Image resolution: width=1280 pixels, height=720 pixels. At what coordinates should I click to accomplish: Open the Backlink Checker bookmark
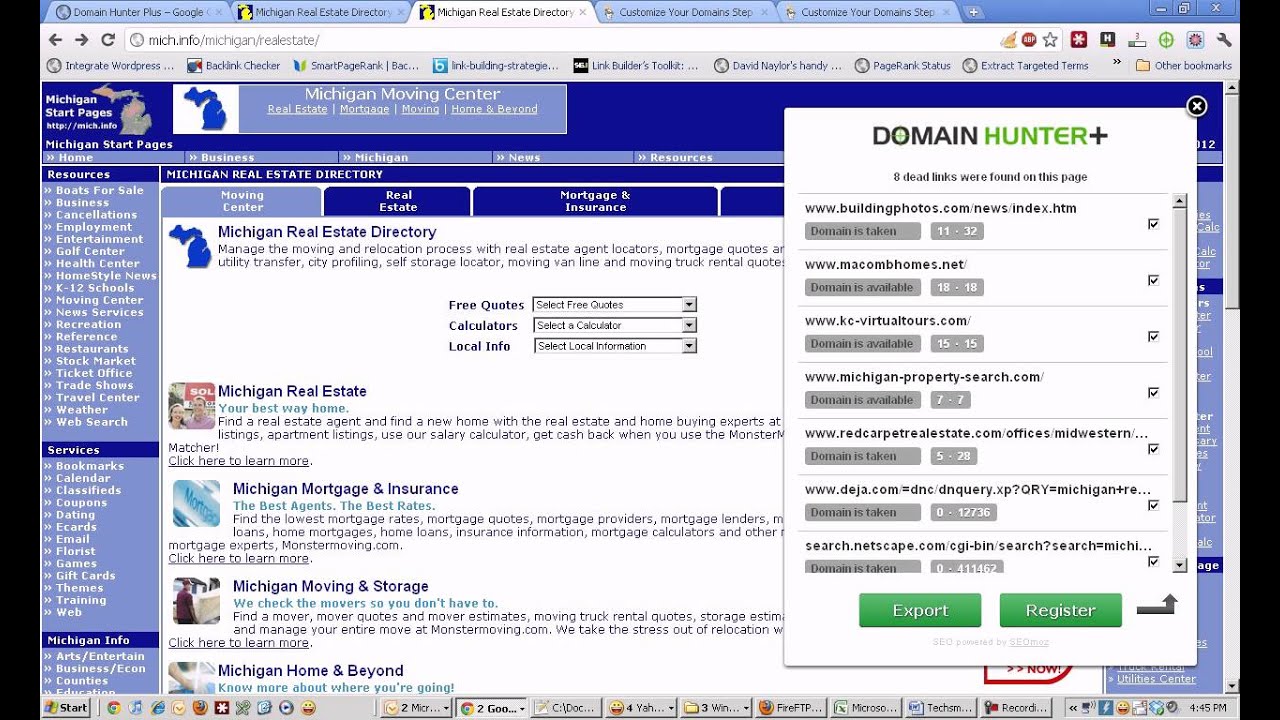click(234, 66)
